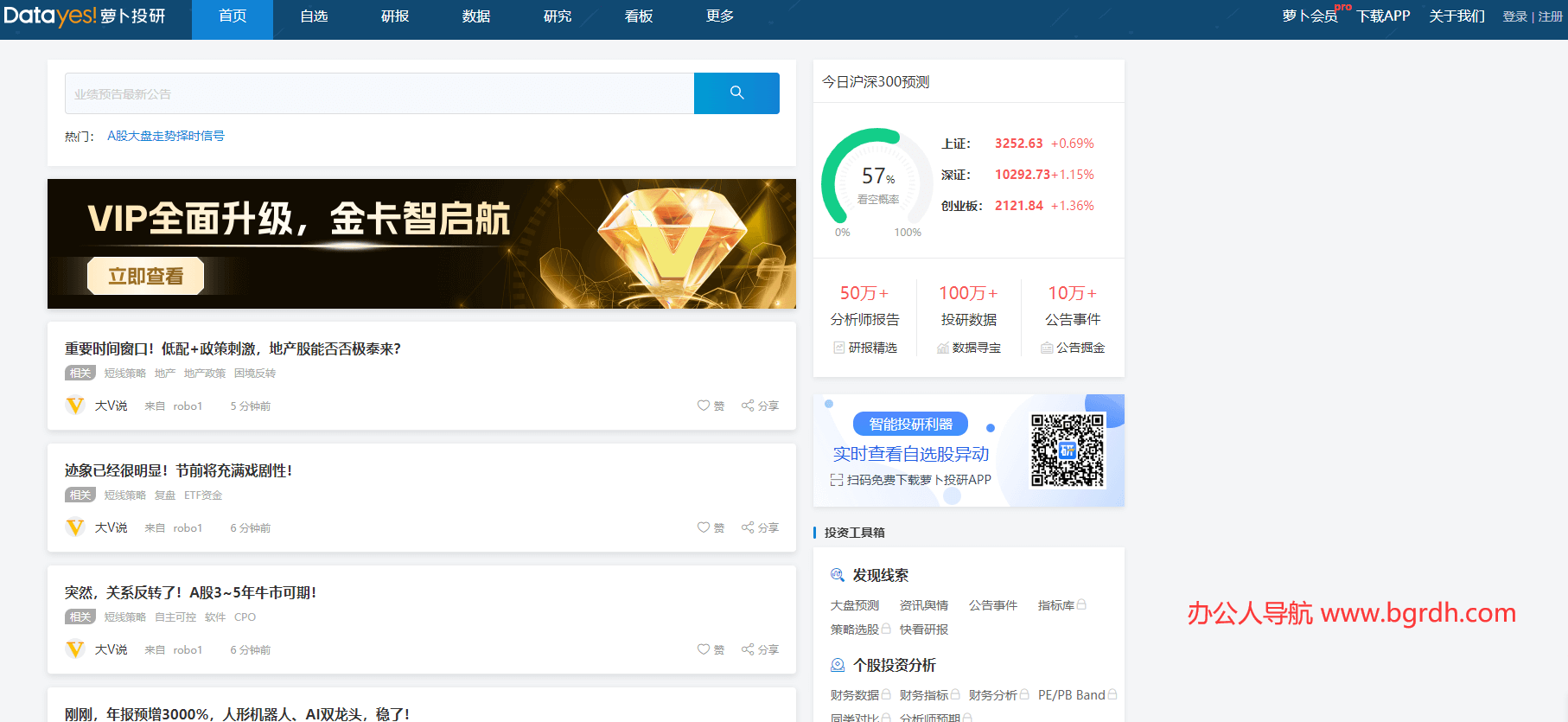Click the 大V说 avatar on first article
Image resolution: width=1568 pixels, height=722 pixels.
coord(75,406)
